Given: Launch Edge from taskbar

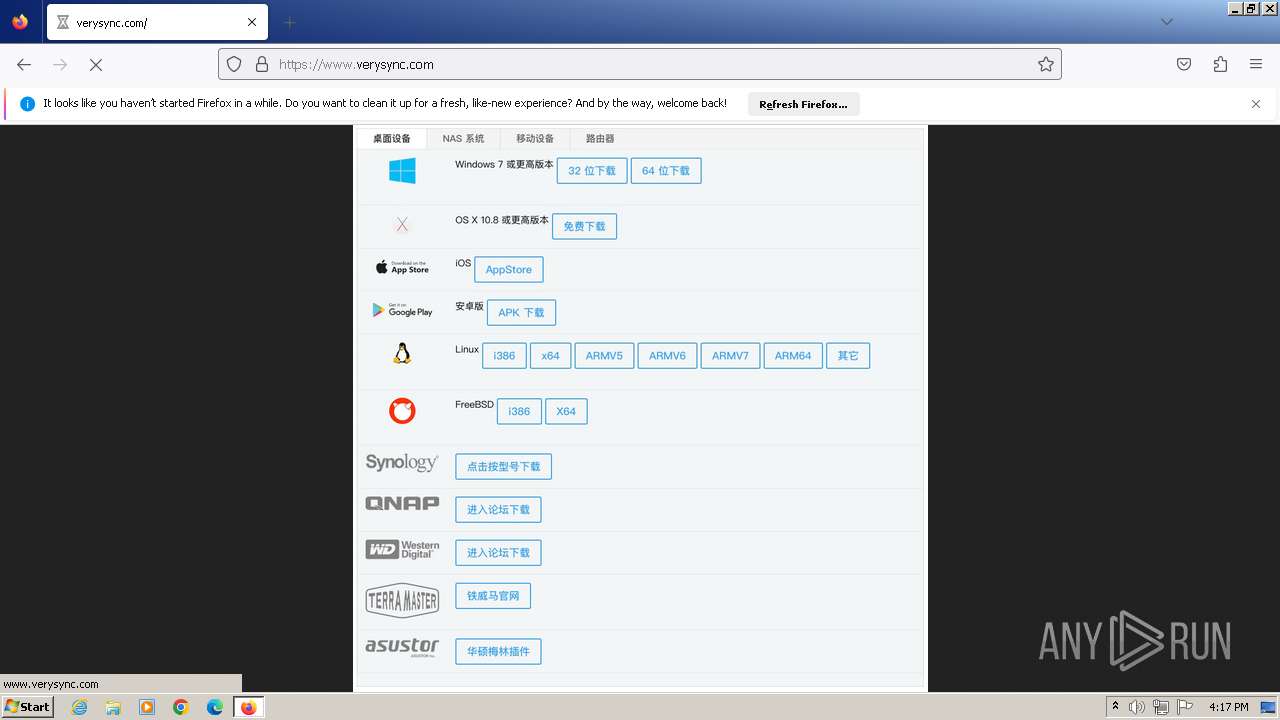Looking at the screenshot, I should pyautogui.click(x=215, y=707).
